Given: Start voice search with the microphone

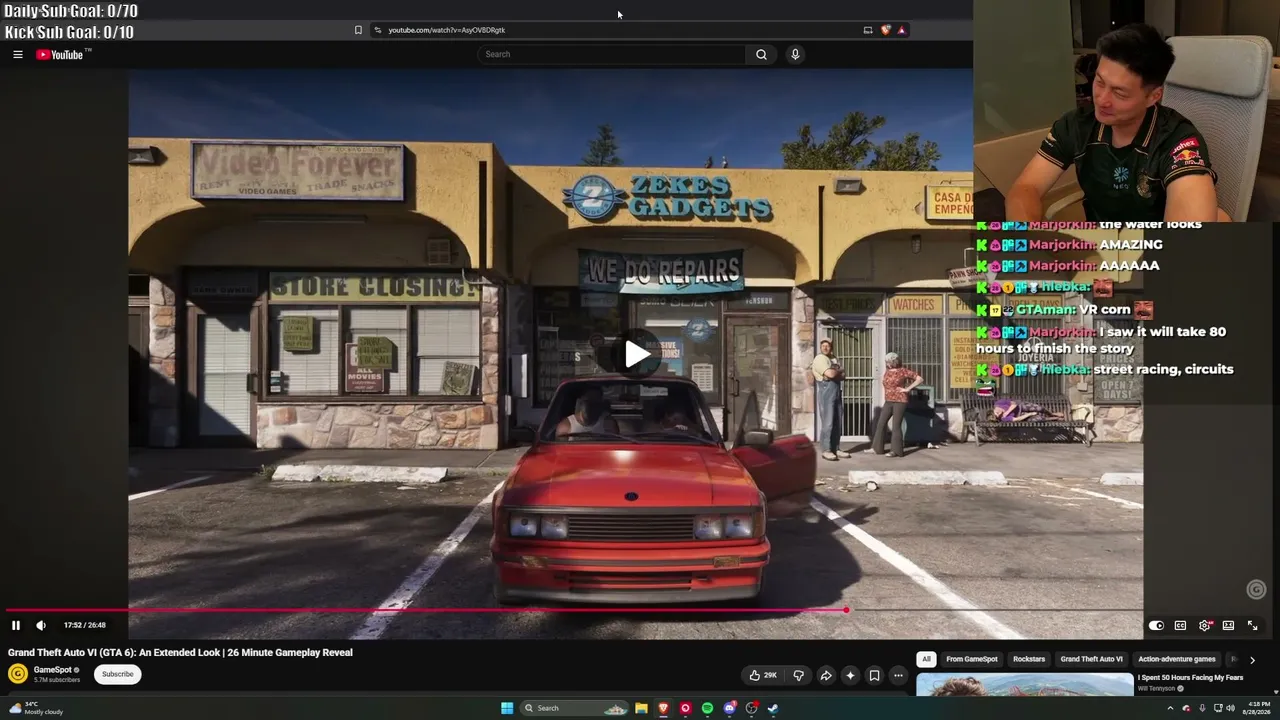Looking at the screenshot, I should [795, 55].
